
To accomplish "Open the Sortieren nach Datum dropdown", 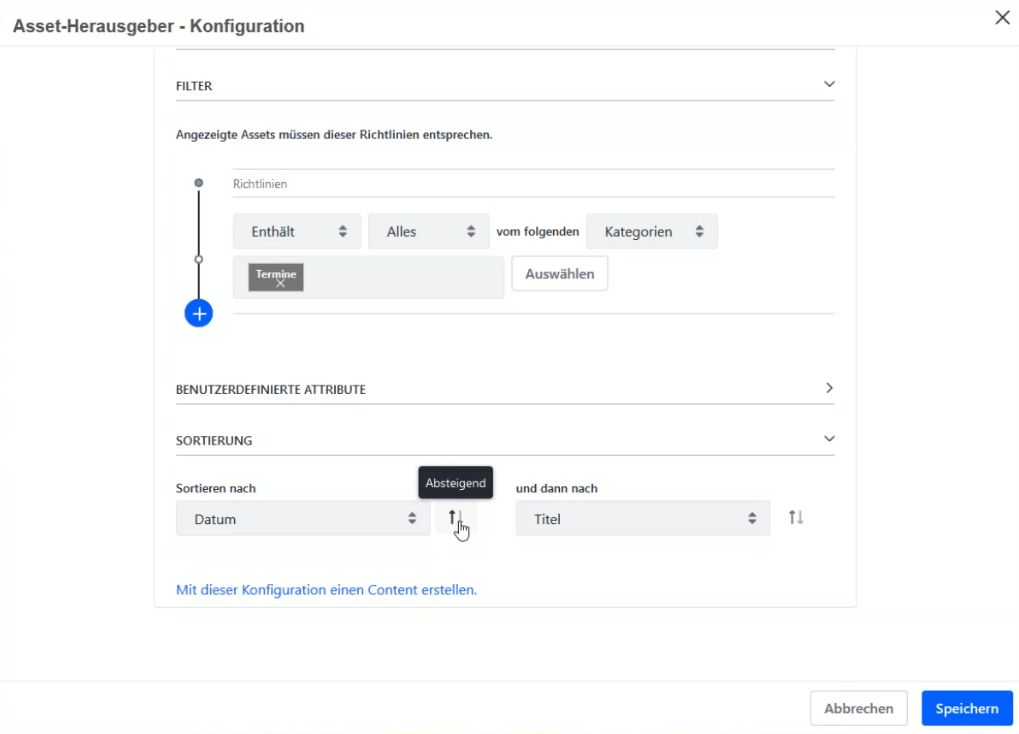I will tap(303, 519).
